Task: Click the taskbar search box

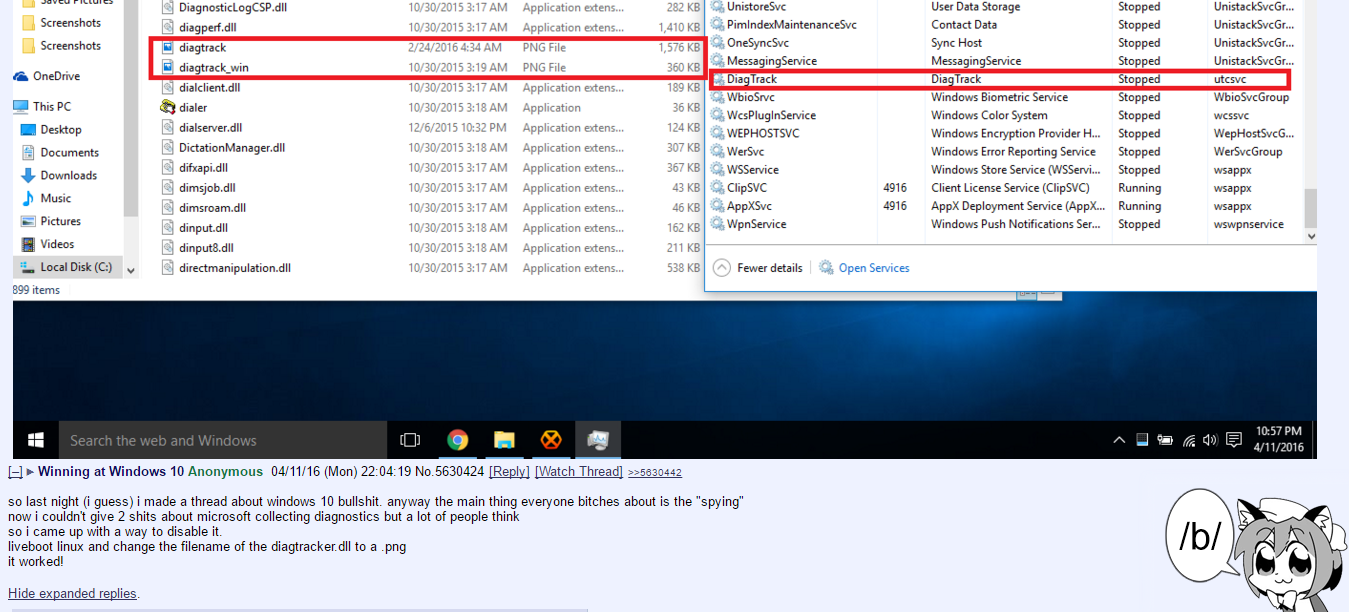Action: [223, 440]
